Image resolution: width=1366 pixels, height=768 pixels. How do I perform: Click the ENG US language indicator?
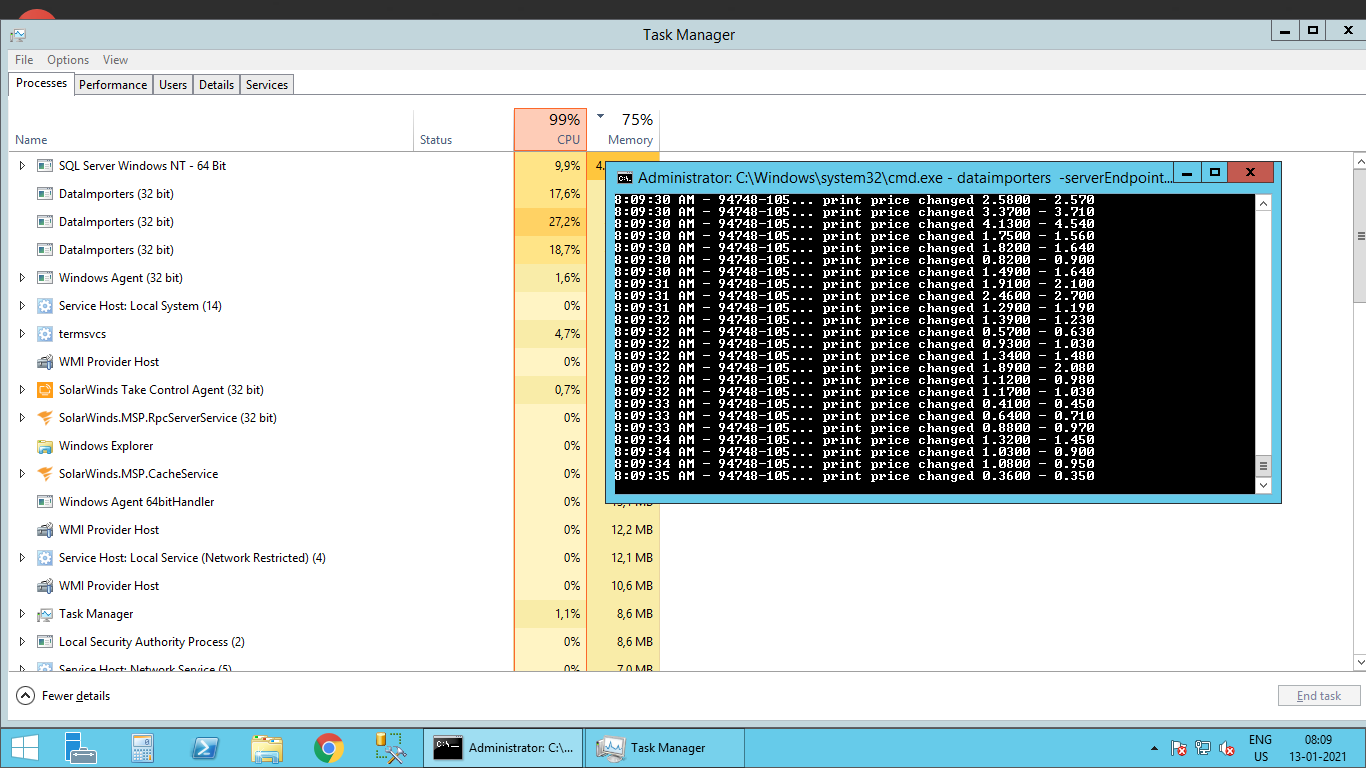click(1260, 748)
